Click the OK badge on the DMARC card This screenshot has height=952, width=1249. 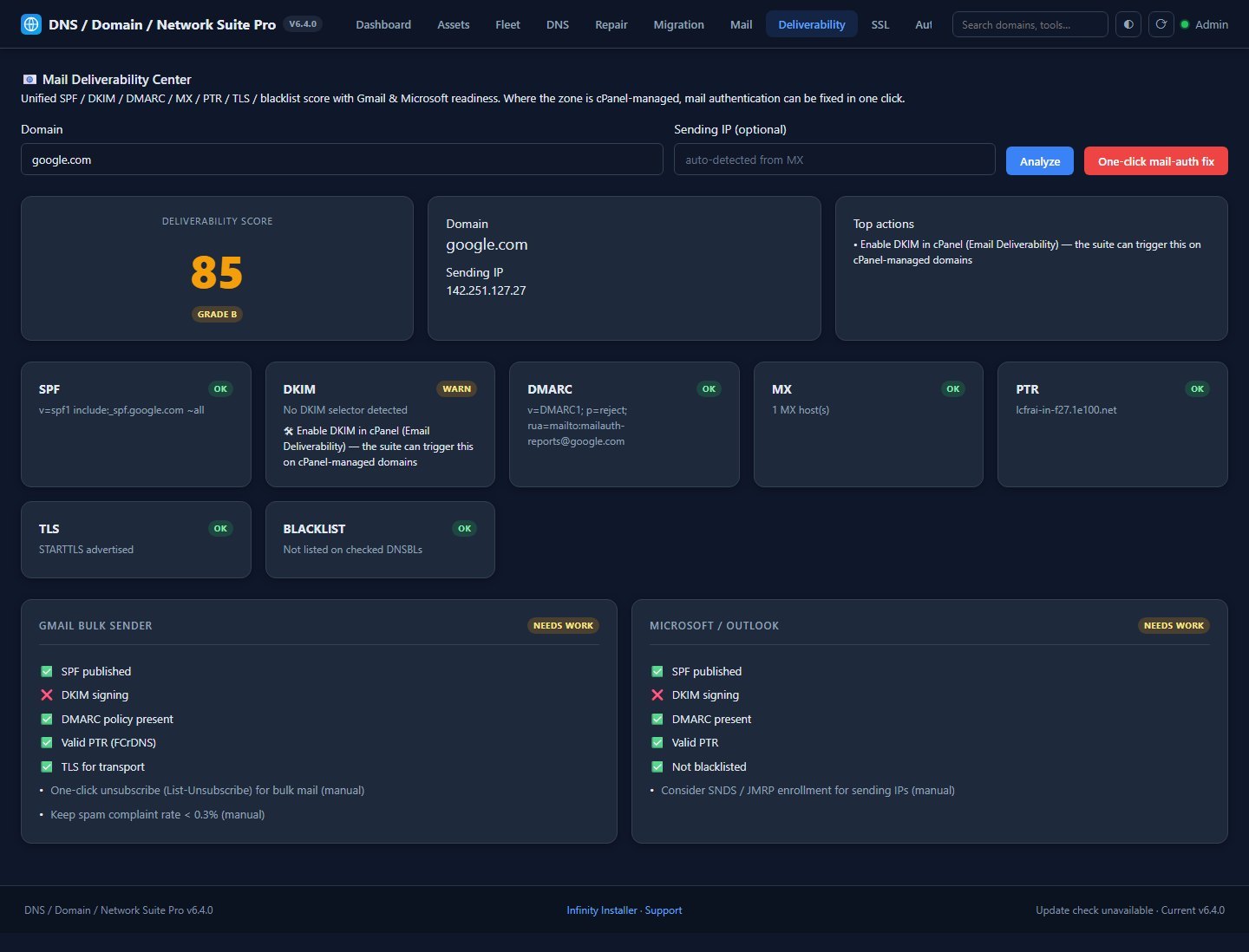tap(709, 389)
